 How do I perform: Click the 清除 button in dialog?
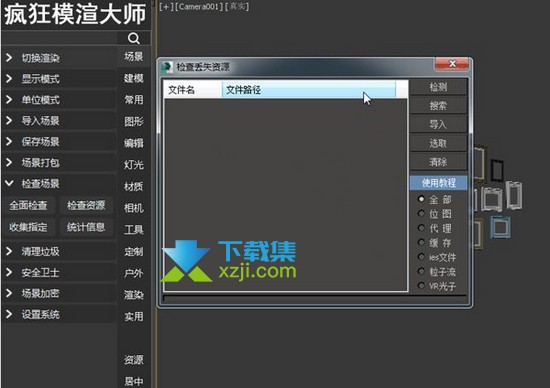click(438, 162)
